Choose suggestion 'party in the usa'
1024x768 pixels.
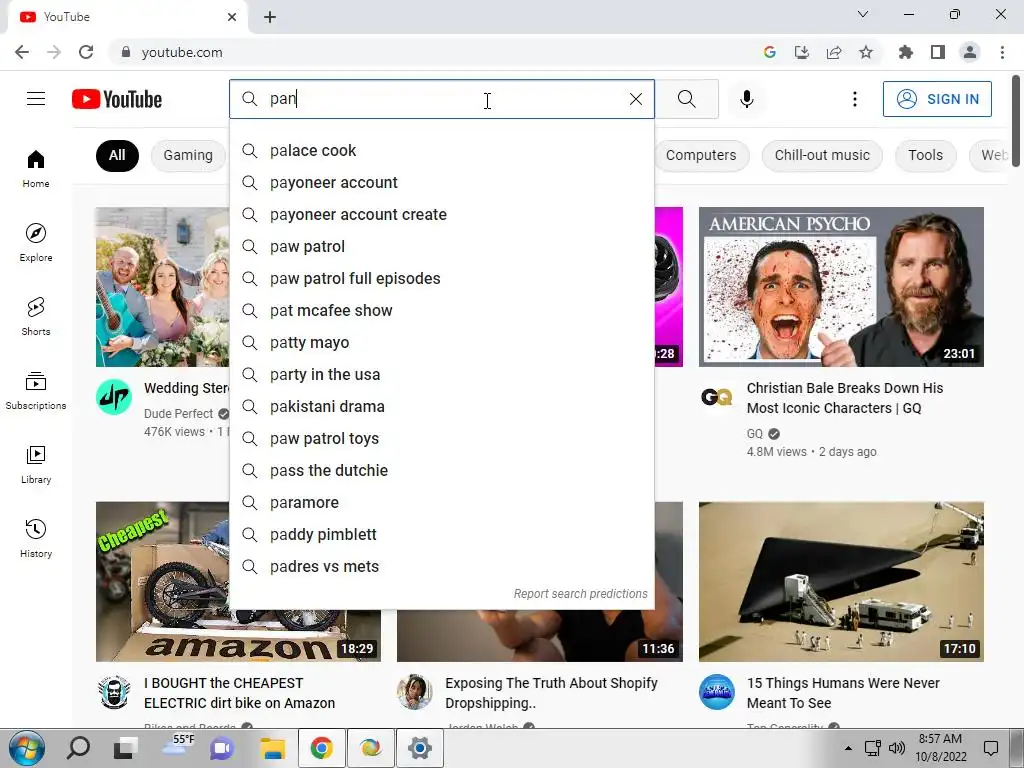442,375
